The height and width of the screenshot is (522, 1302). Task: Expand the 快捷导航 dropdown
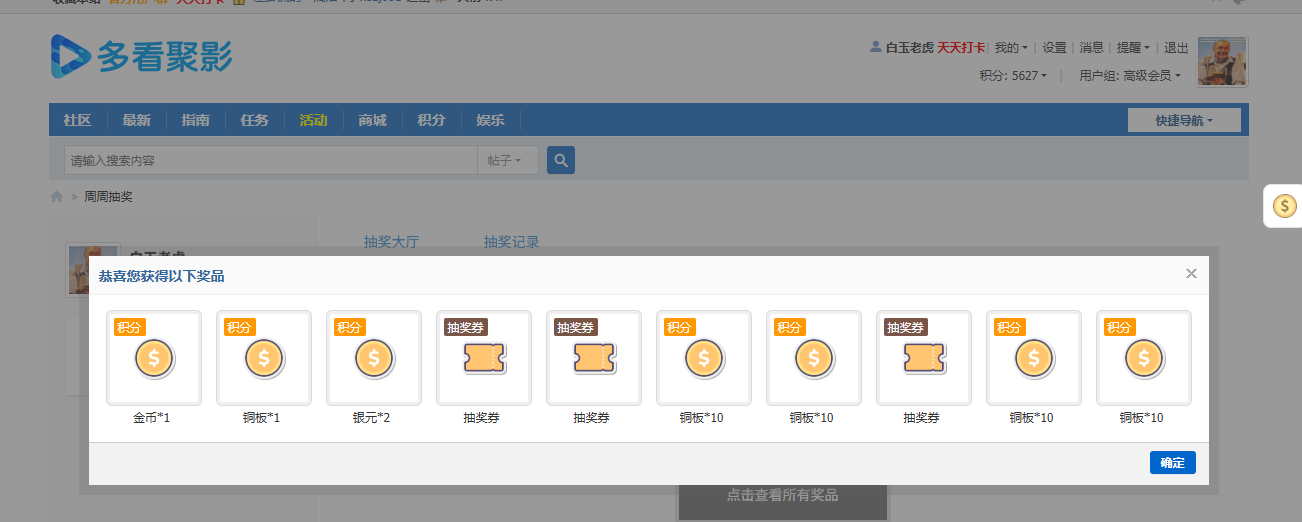1184,120
